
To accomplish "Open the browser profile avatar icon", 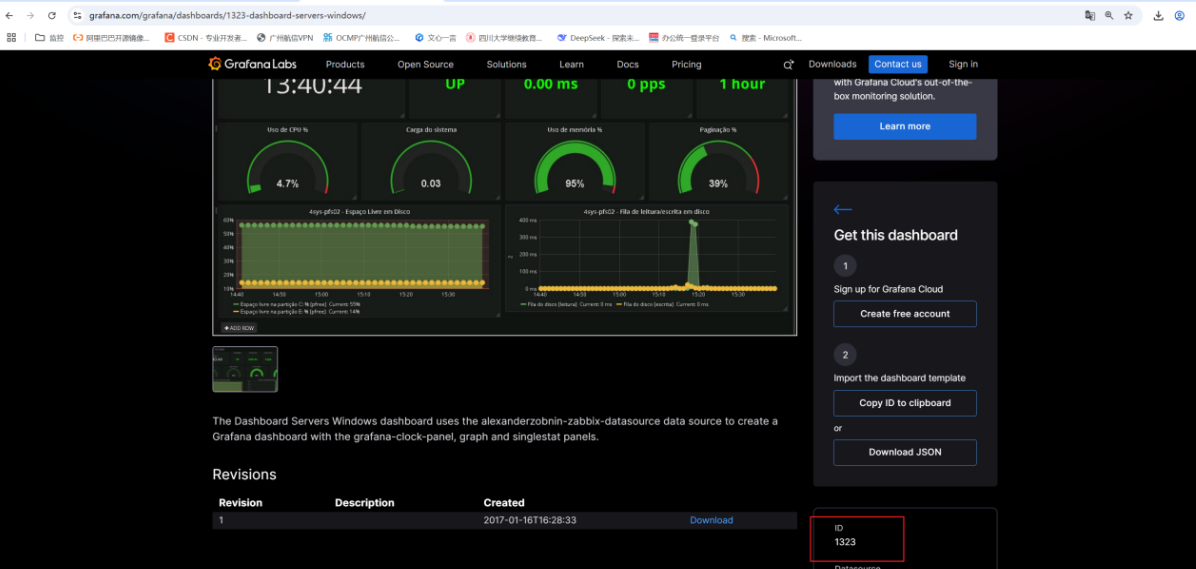I will tap(1179, 15).
